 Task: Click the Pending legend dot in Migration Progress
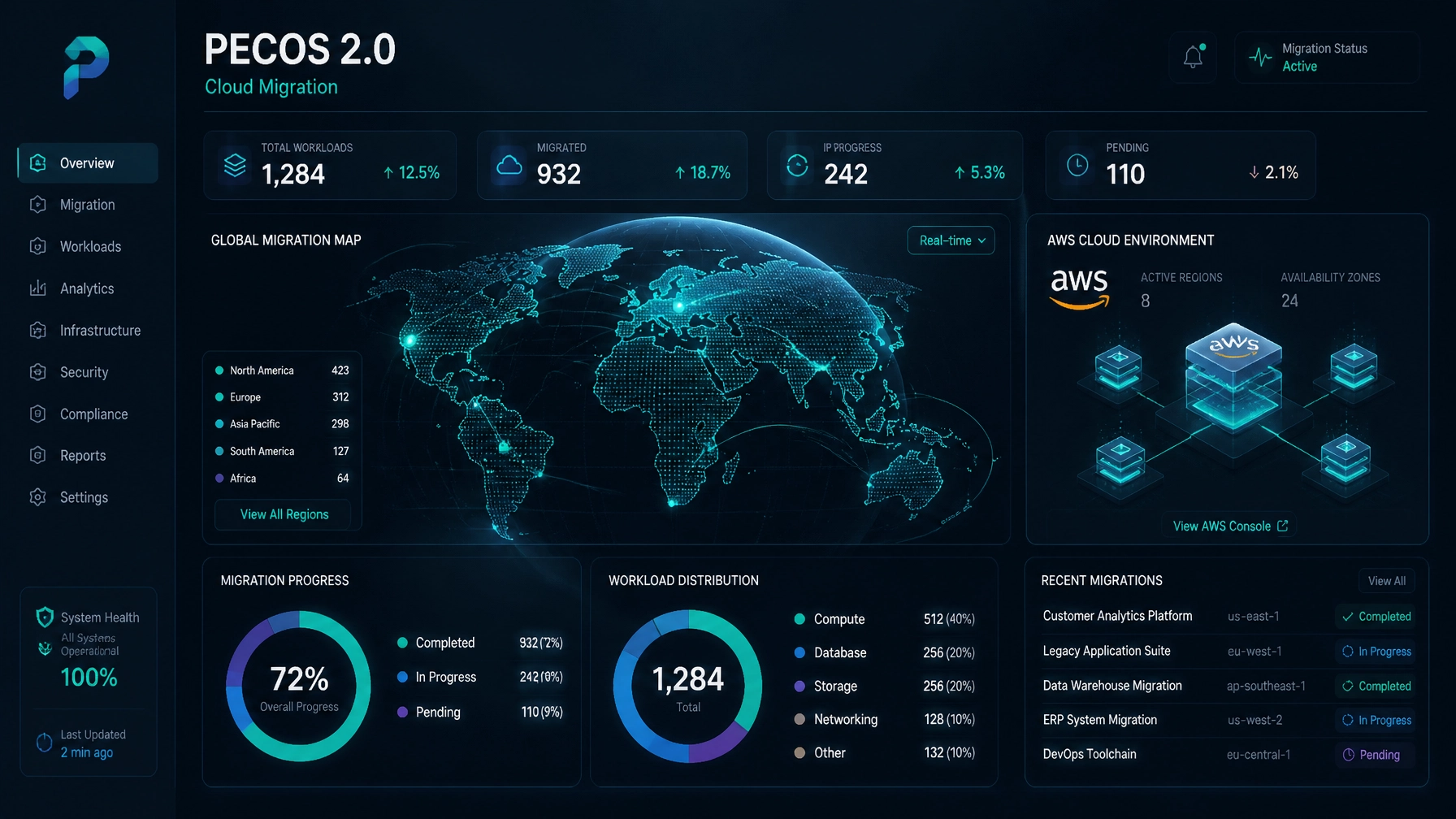pos(402,712)
